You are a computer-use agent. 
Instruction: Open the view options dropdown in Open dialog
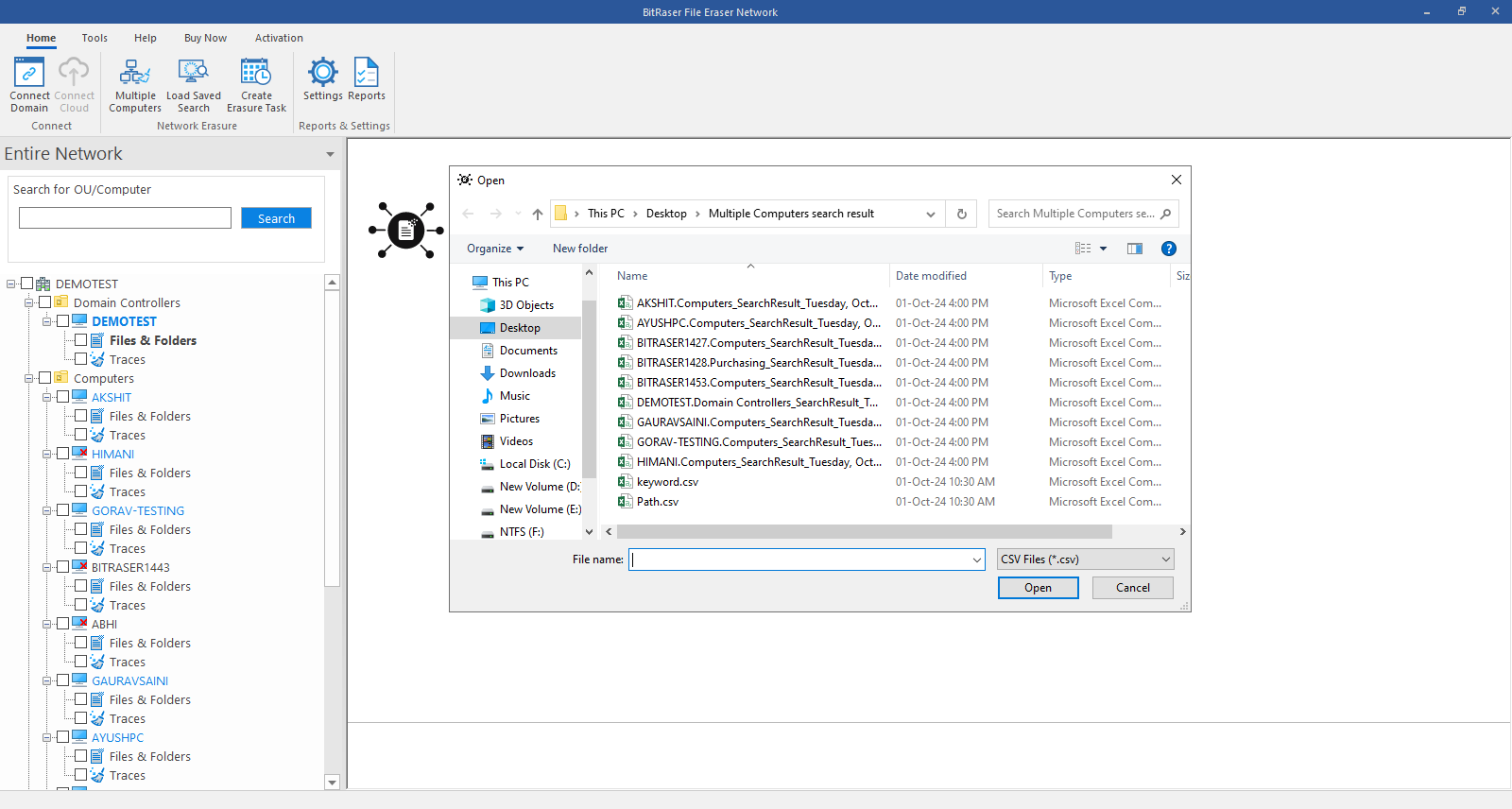click(x=1103, y=249)
